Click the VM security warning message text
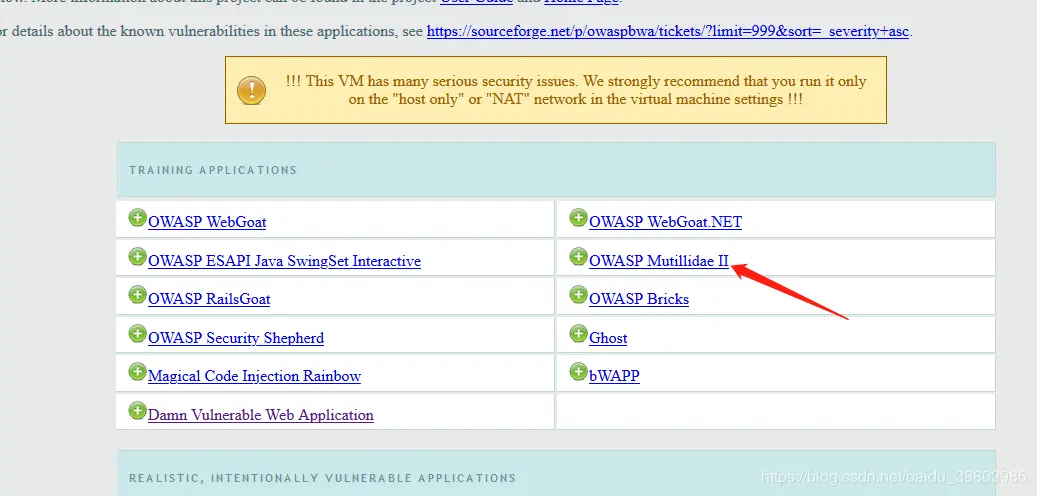Image resolution: width=1037 pixels, height=496 pixels. (575, 91)
